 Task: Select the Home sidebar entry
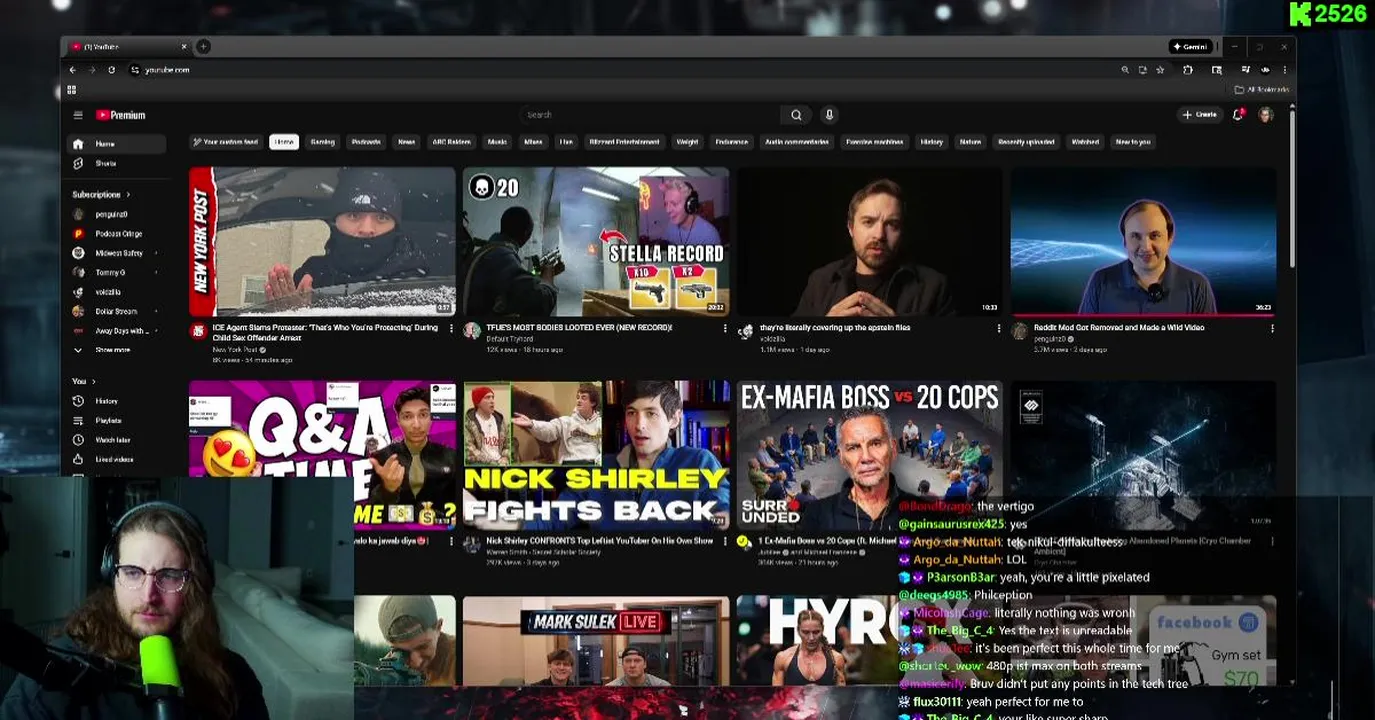click(115, 144)
